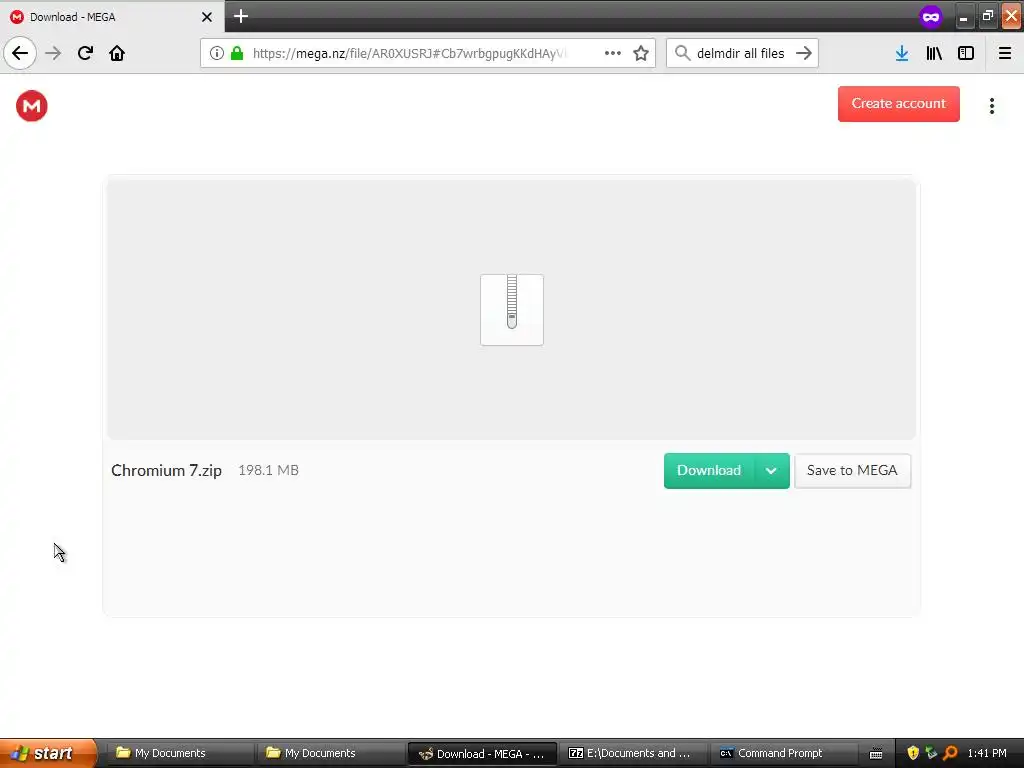1024x768 pixels.
Task: Close the Download - MEGA tab
Action: click(207, 17)
